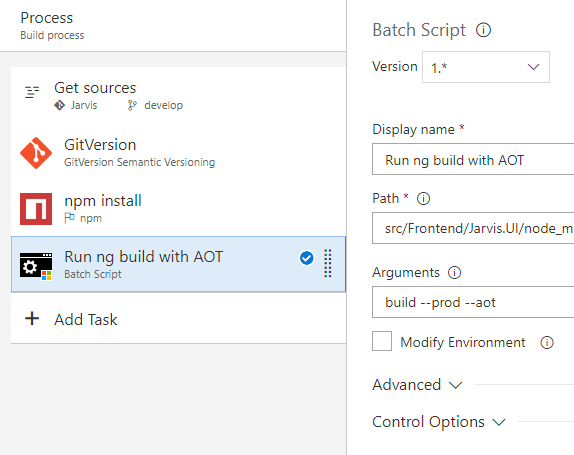
Task: Click the plus icon for Add Task
Action: tap(32, 318)
